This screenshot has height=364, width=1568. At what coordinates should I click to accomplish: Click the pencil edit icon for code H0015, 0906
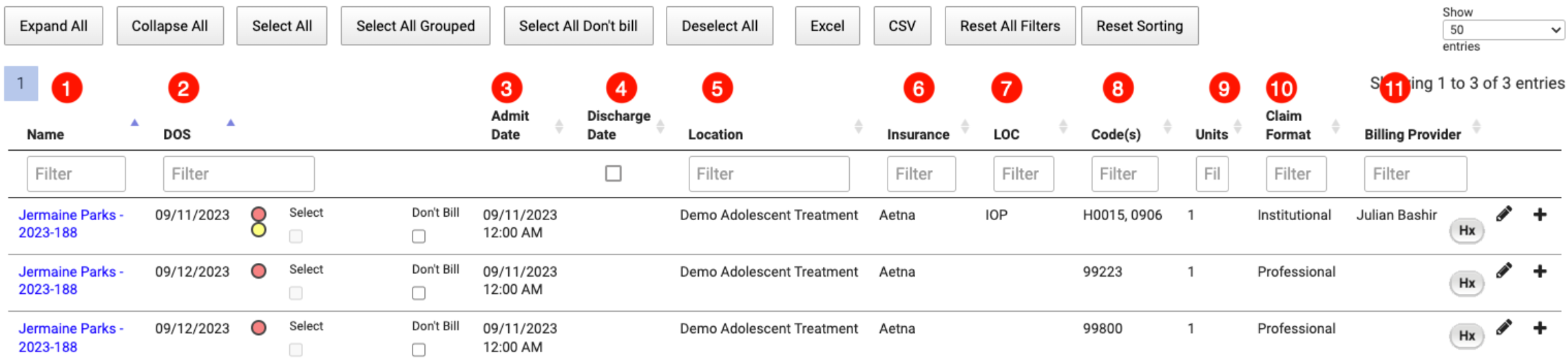1504,214
